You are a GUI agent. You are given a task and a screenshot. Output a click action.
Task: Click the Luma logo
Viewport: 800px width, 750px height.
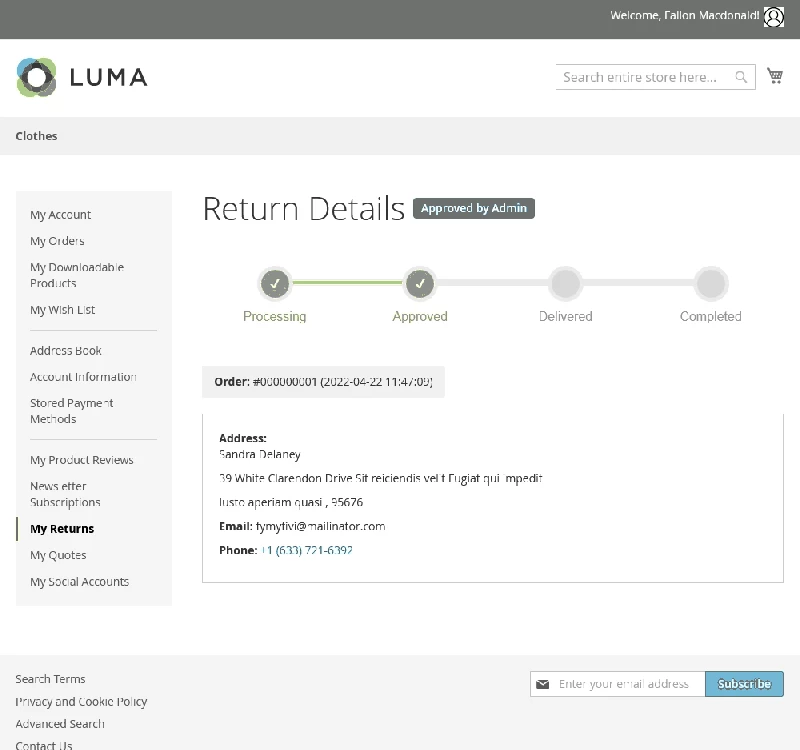tap(82, 78)
